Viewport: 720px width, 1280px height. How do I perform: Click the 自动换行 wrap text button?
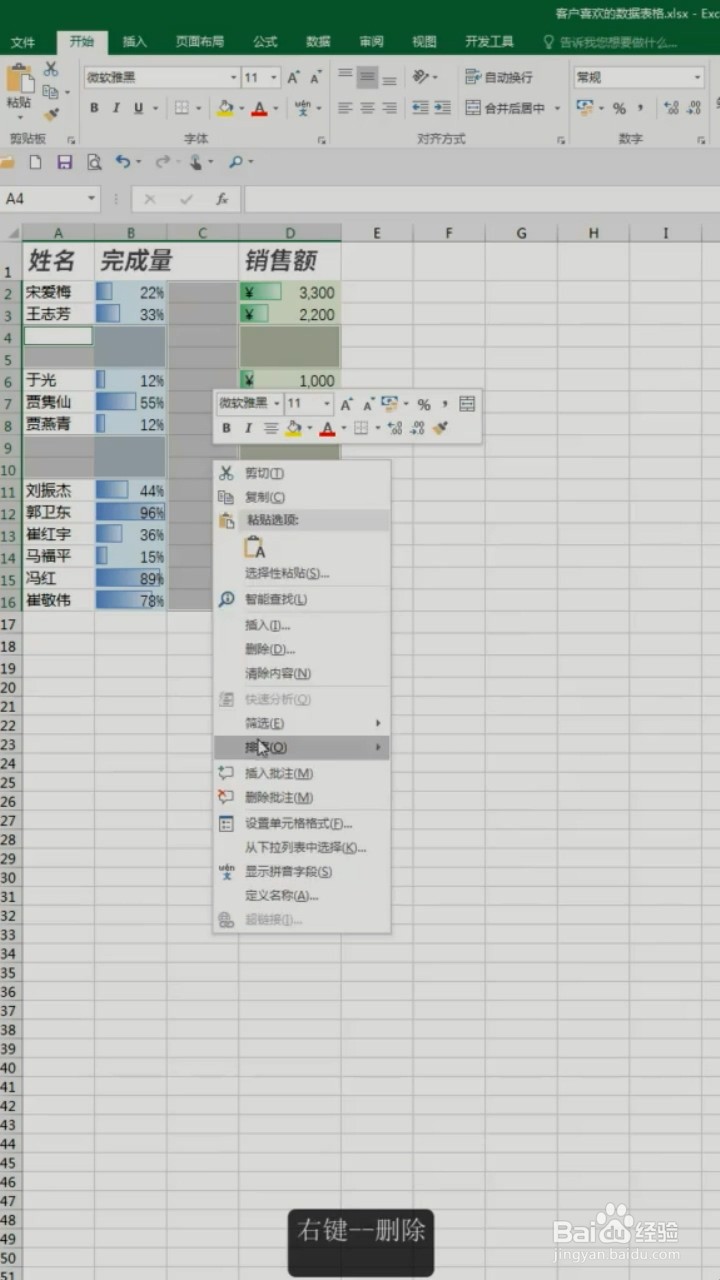(499, 77)
